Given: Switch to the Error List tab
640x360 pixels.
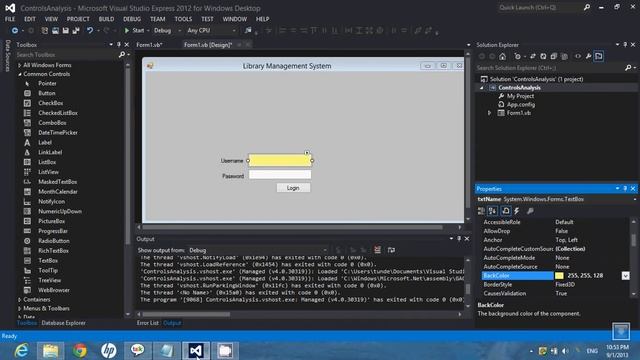Looking at the screenshot, I should click(x=147, y=323).
